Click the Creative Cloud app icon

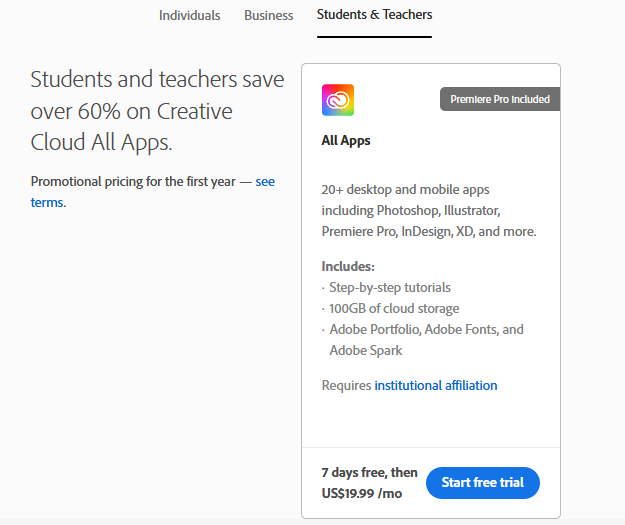(x=338, y=100)
